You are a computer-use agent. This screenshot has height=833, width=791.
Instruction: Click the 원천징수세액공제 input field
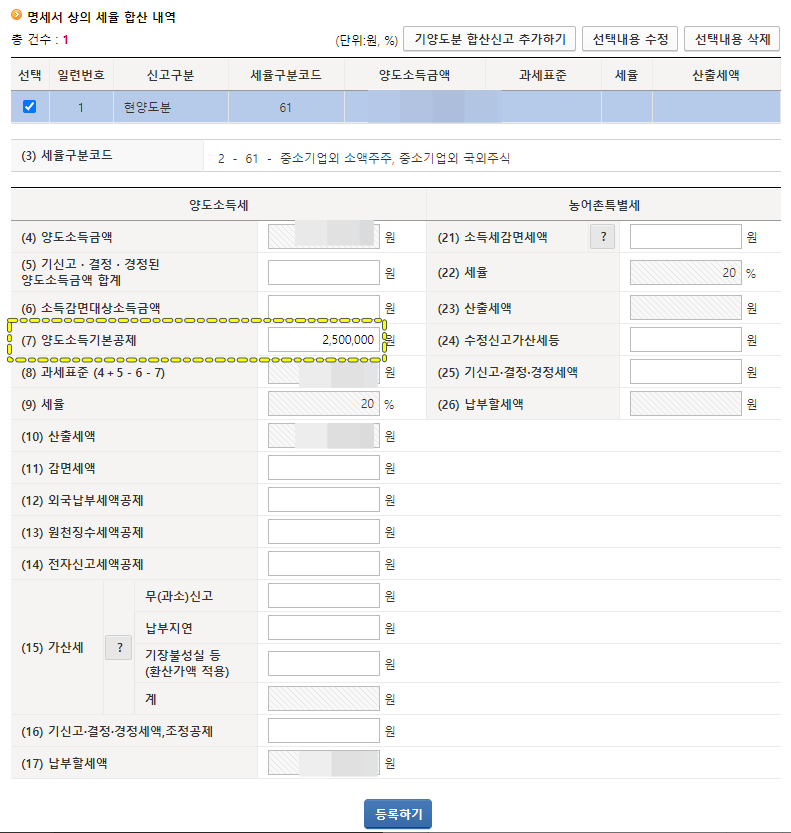(324, 531)
